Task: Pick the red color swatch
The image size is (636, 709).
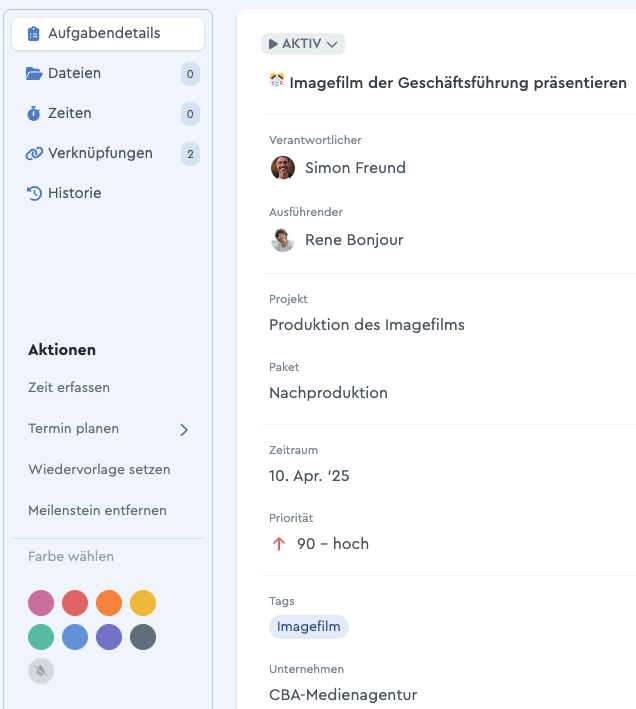Action: pos(75,603)
